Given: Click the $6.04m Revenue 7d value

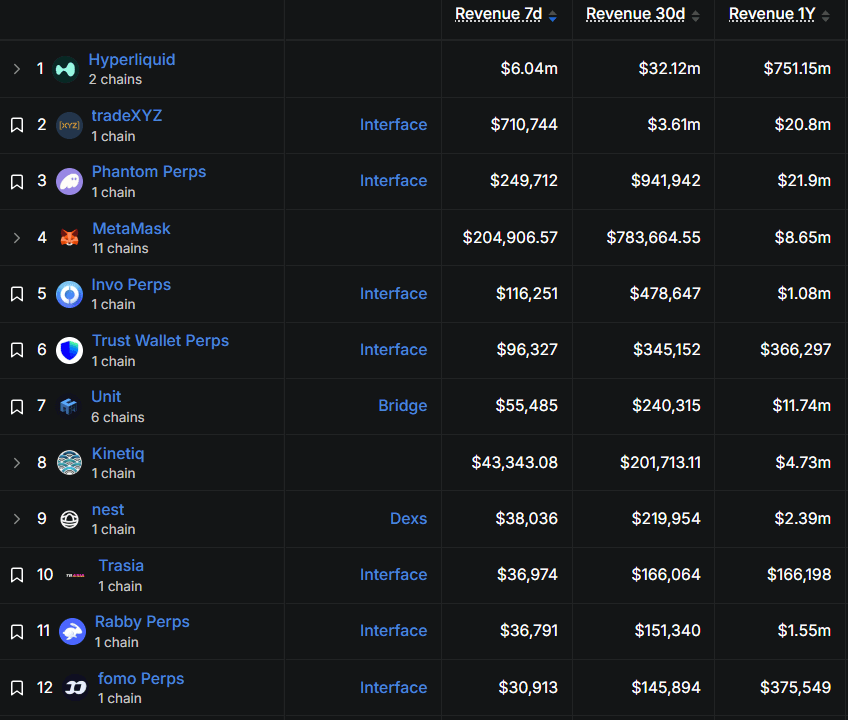Looking at the screenshot, I should tap(529, 69).
